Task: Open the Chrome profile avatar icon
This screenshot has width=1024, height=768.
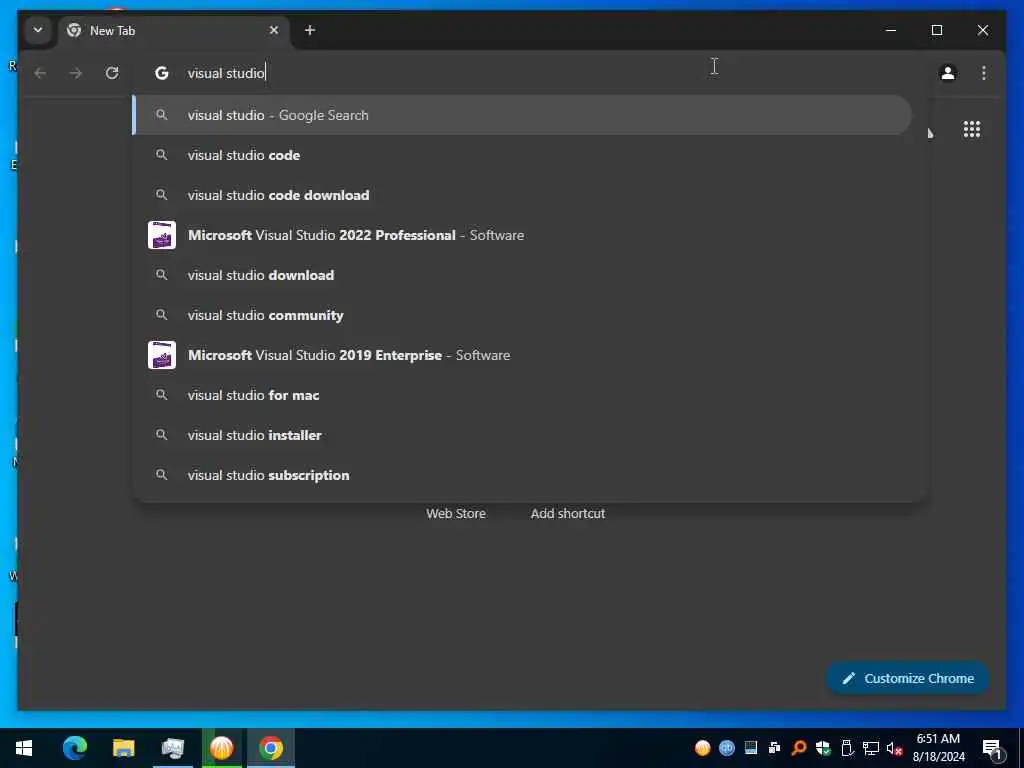Action: tap(948, 73)
